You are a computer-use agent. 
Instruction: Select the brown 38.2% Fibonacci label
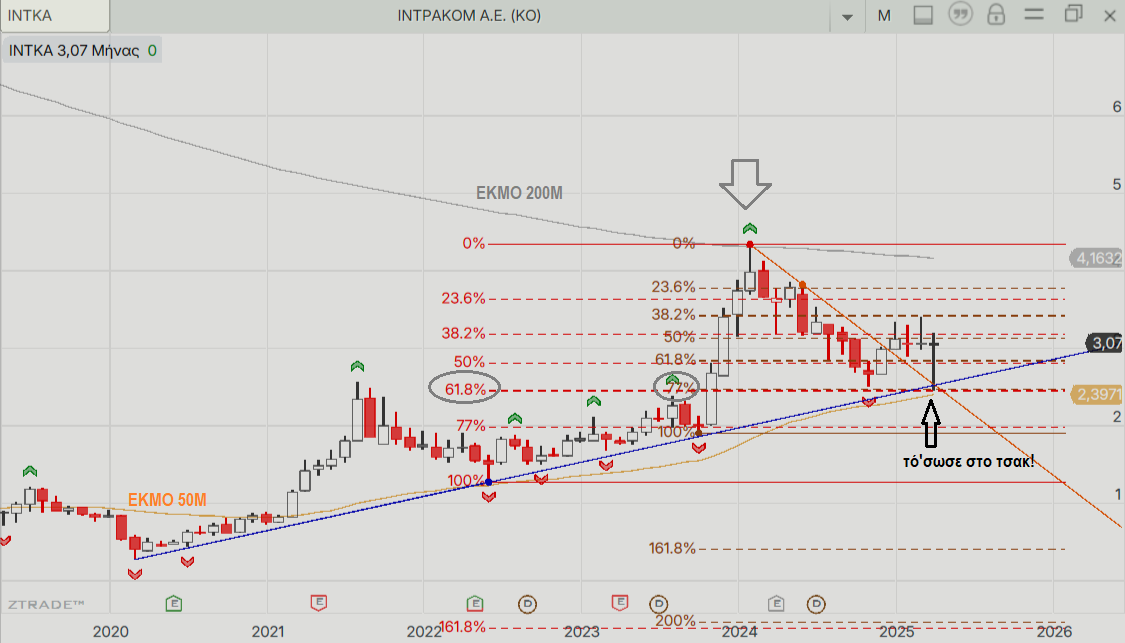click(673, 314)
